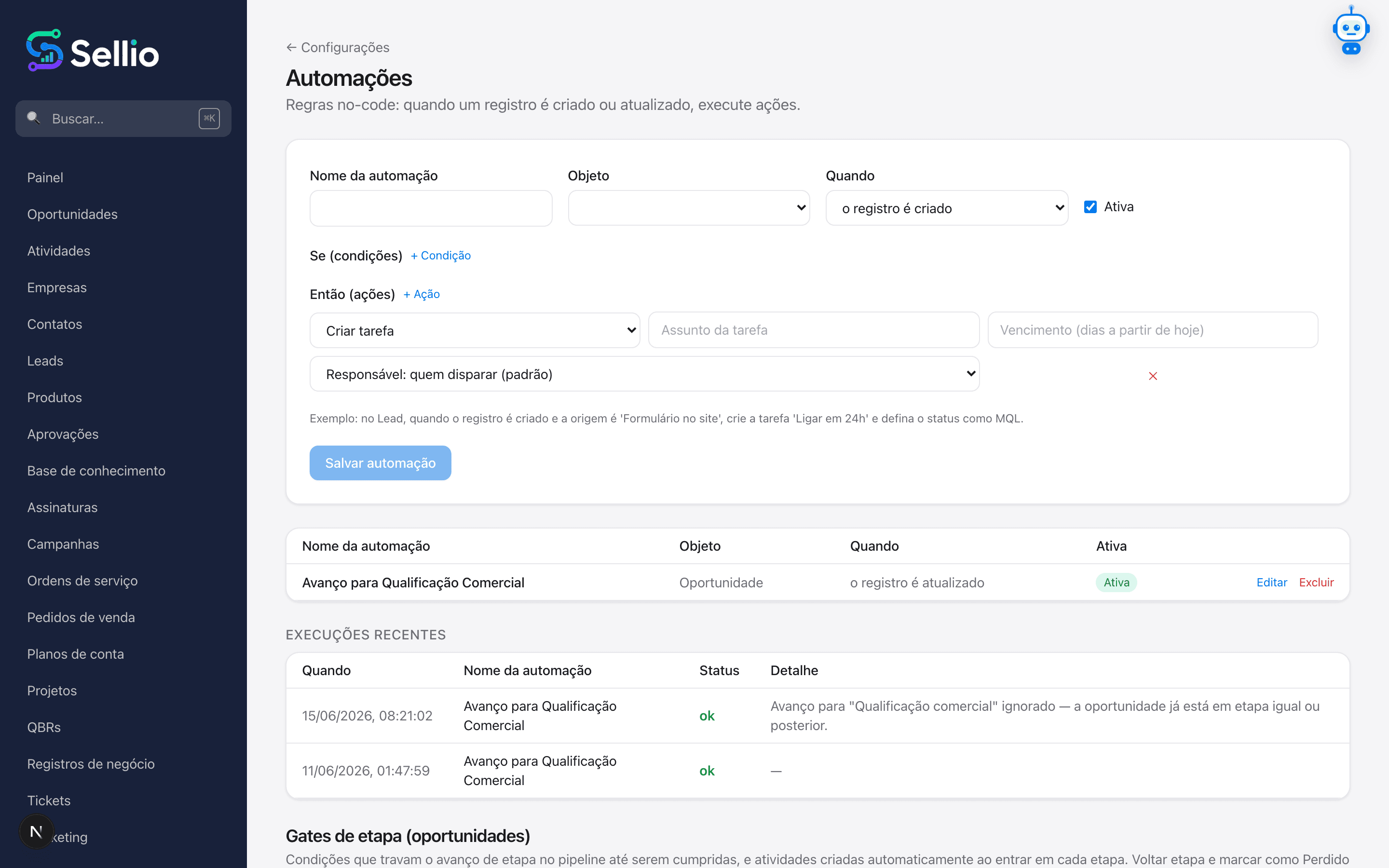The width and height of the screenshot is (1389, 868).
Task: Click ok status of 15/06/2026 execution
Action: pos(707,716)
